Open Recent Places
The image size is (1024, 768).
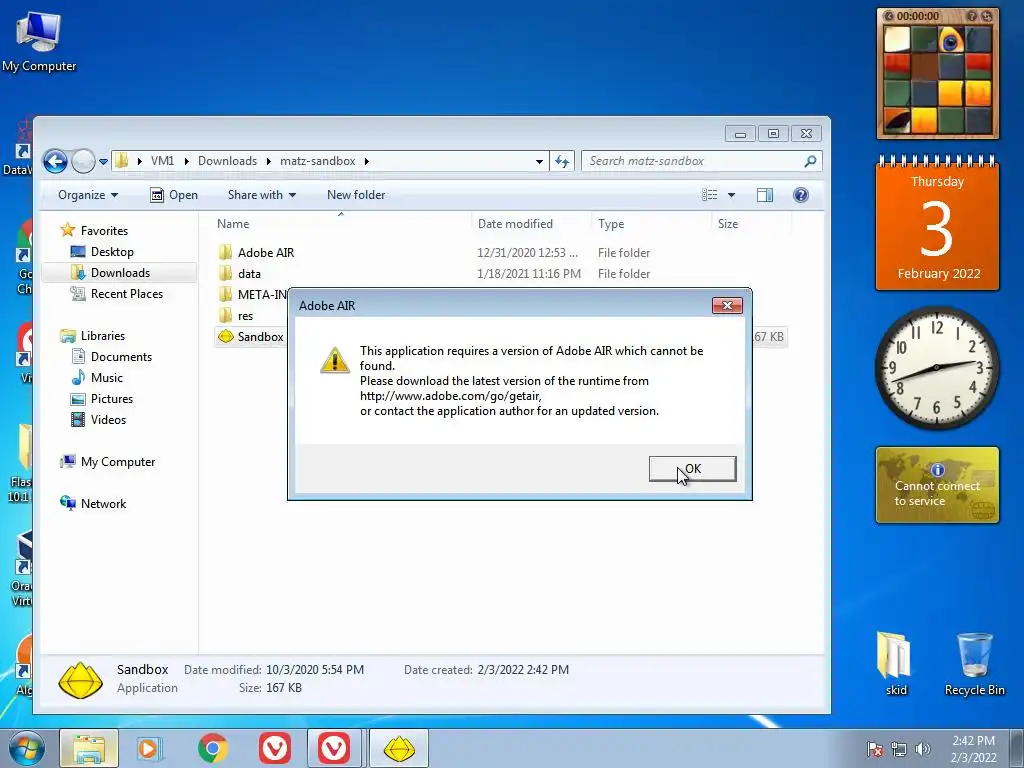click(x=127, y=294)
